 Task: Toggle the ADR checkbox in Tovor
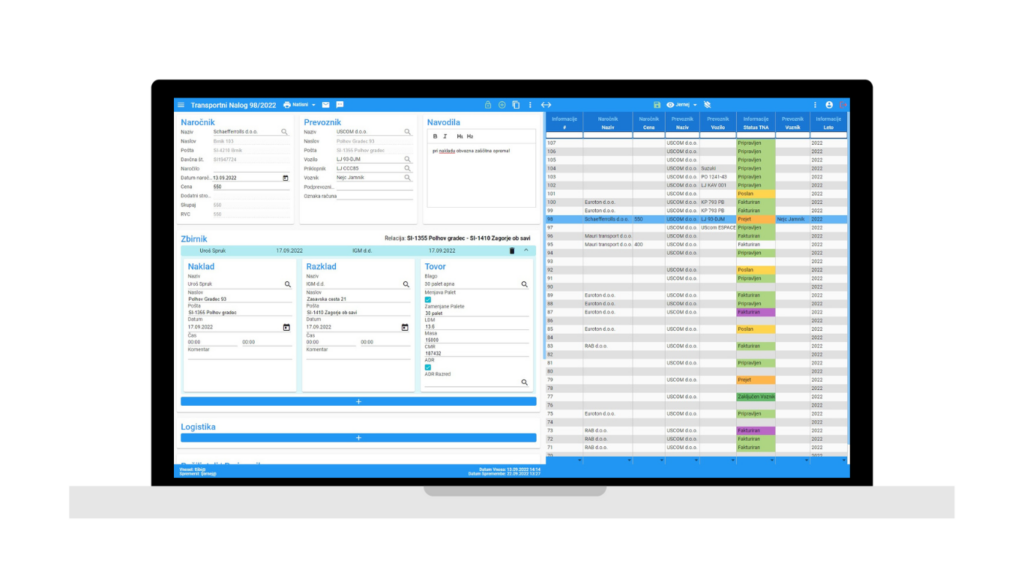click(428, 367)
